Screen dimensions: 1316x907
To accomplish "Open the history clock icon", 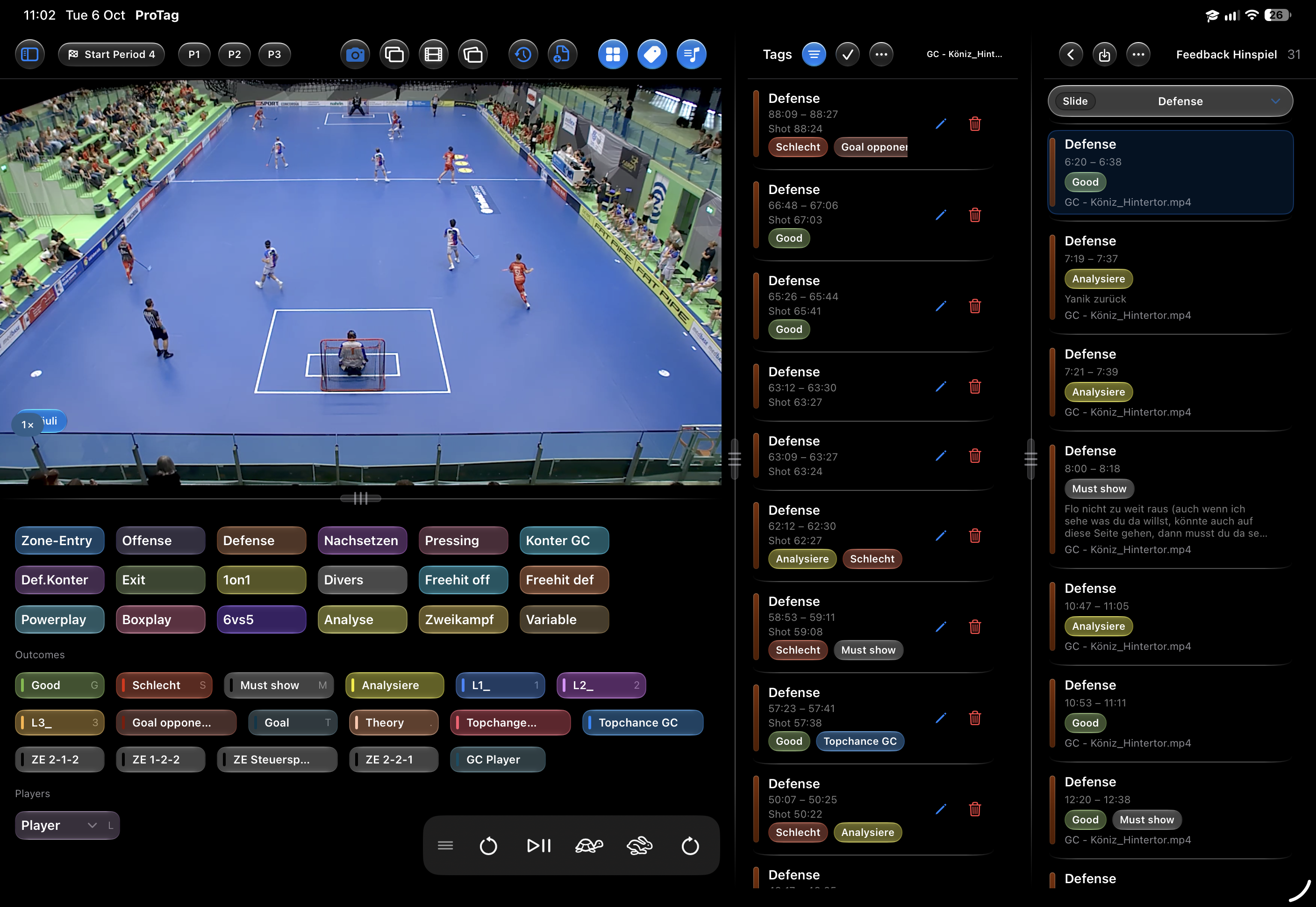I will click(x=523, y=55).
